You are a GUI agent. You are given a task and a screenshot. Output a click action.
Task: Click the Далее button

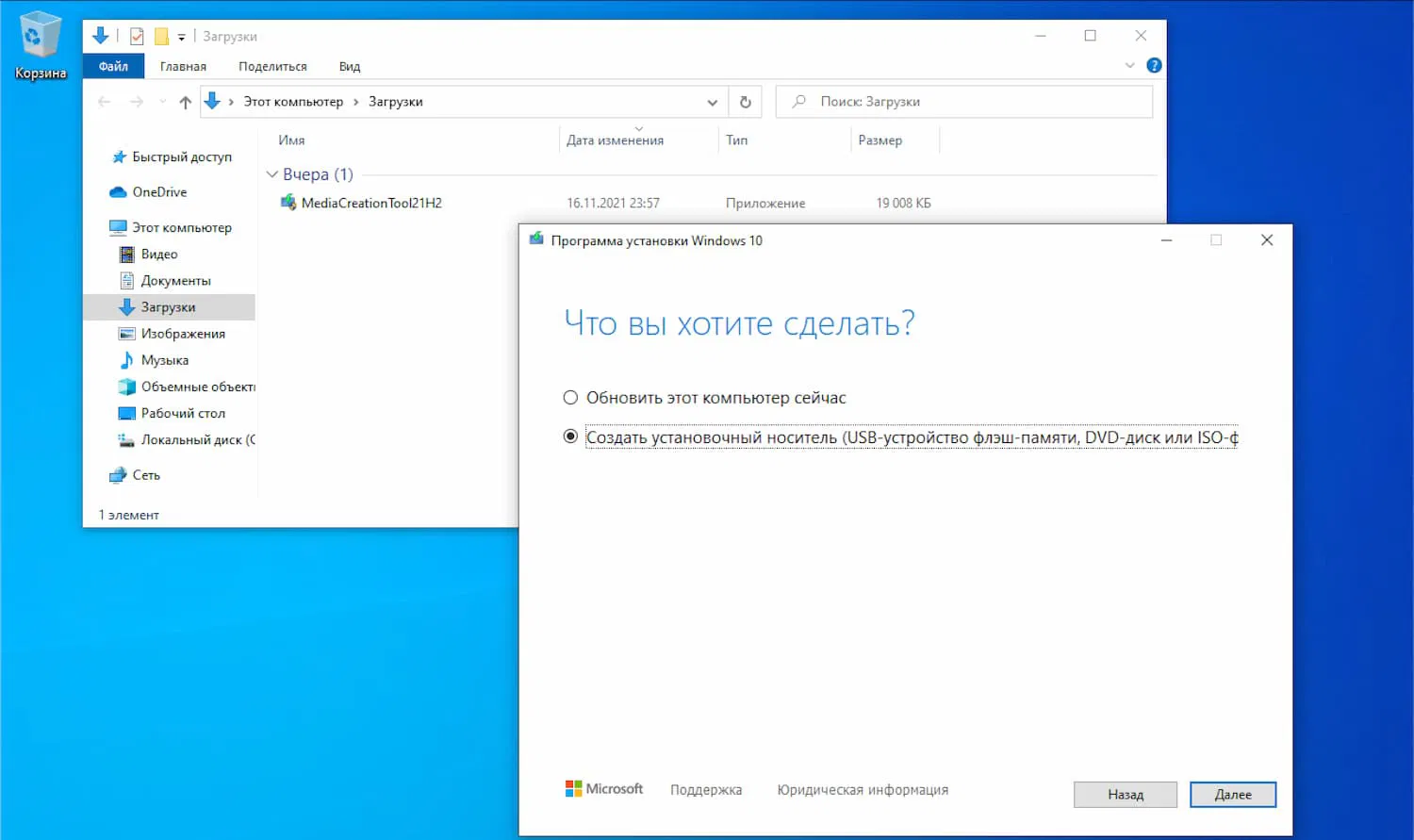(x=1233, y=794)
